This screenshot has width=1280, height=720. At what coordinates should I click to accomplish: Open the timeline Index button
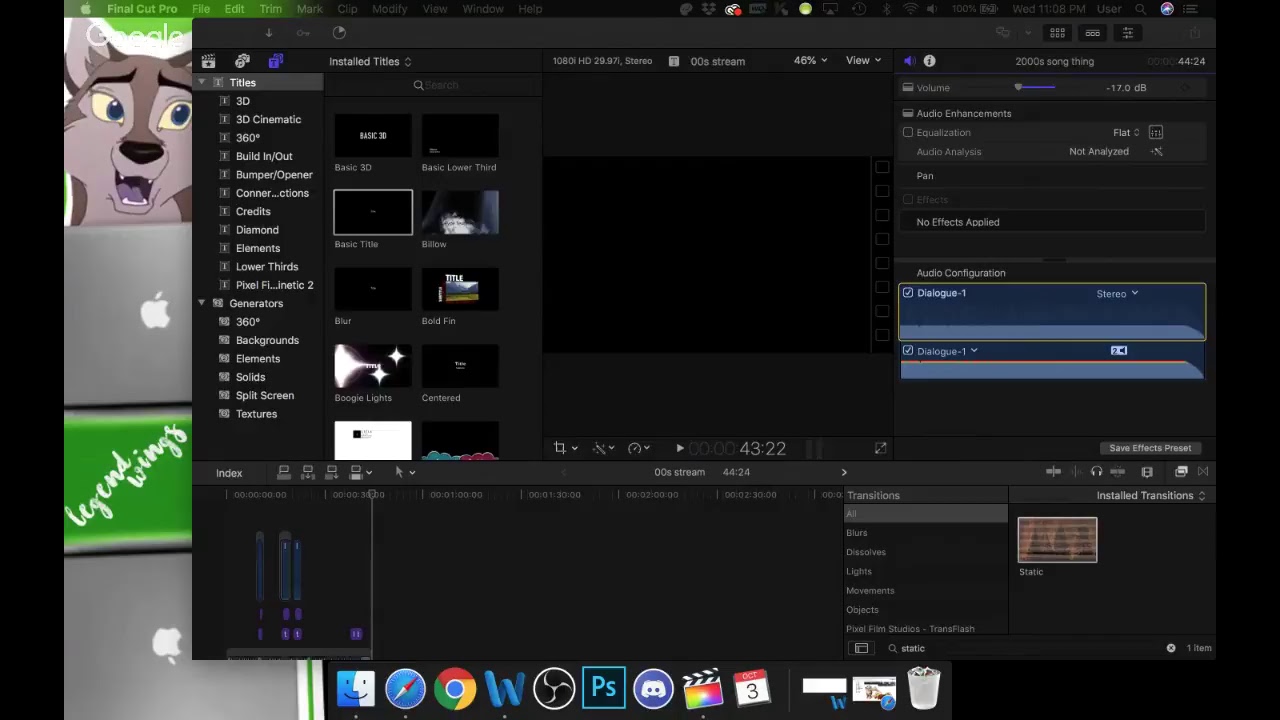point(229,473)
